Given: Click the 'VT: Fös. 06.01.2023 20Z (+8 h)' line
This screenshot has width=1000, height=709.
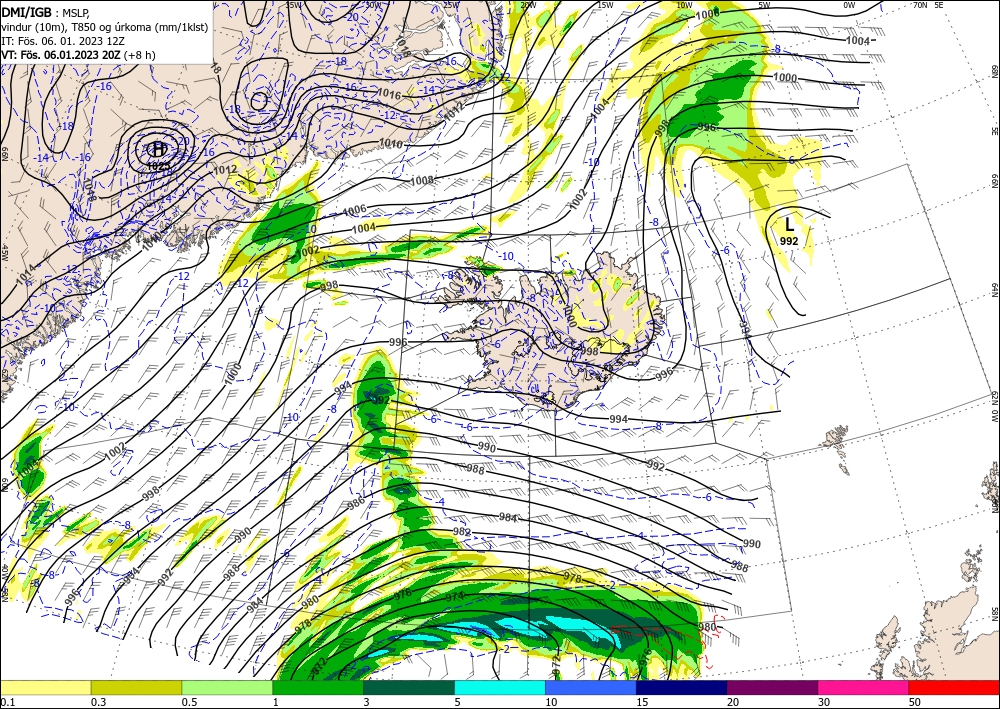Looking at the screenshot, I should [78, 55].
